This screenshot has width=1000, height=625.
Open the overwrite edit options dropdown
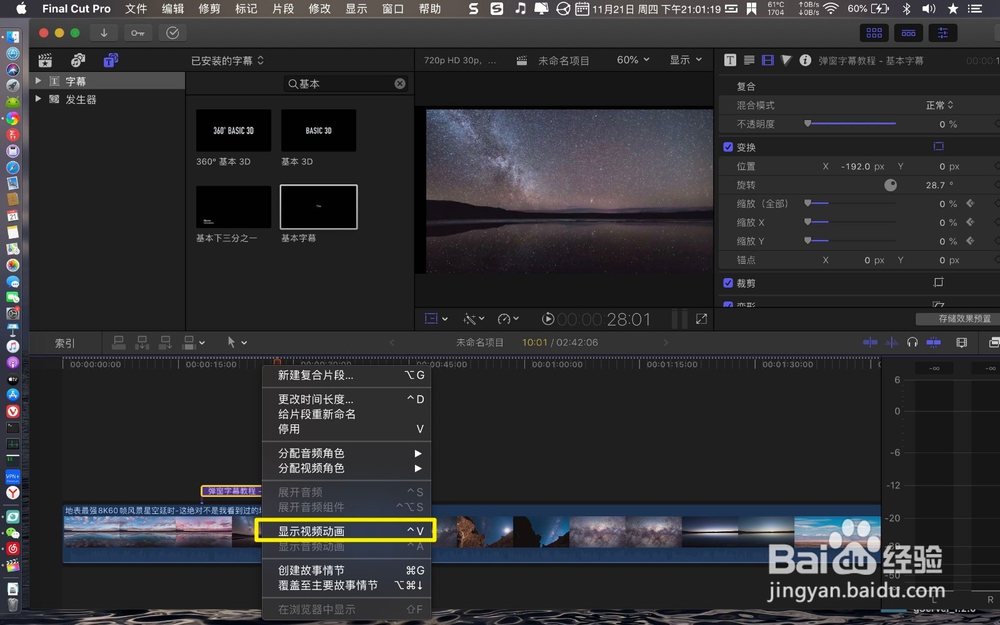pyautogui.click(x=194, y=342)
